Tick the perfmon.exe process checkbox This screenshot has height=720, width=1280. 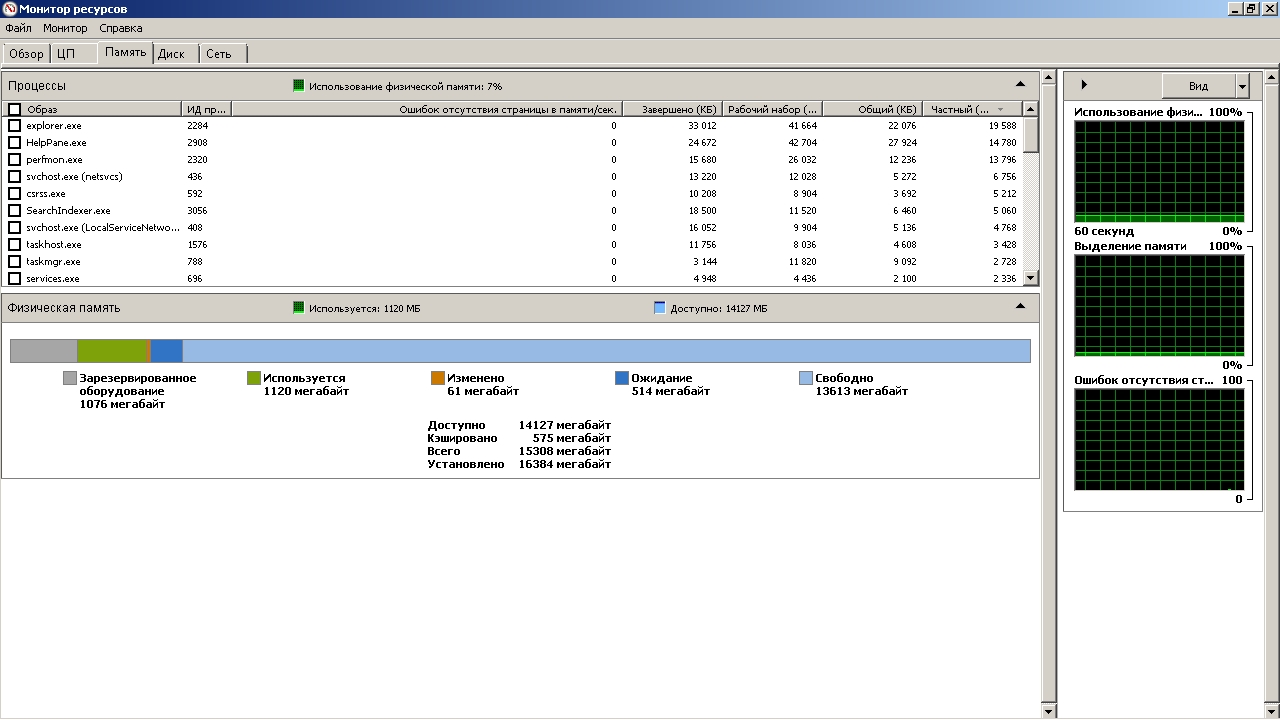point(14,160)
